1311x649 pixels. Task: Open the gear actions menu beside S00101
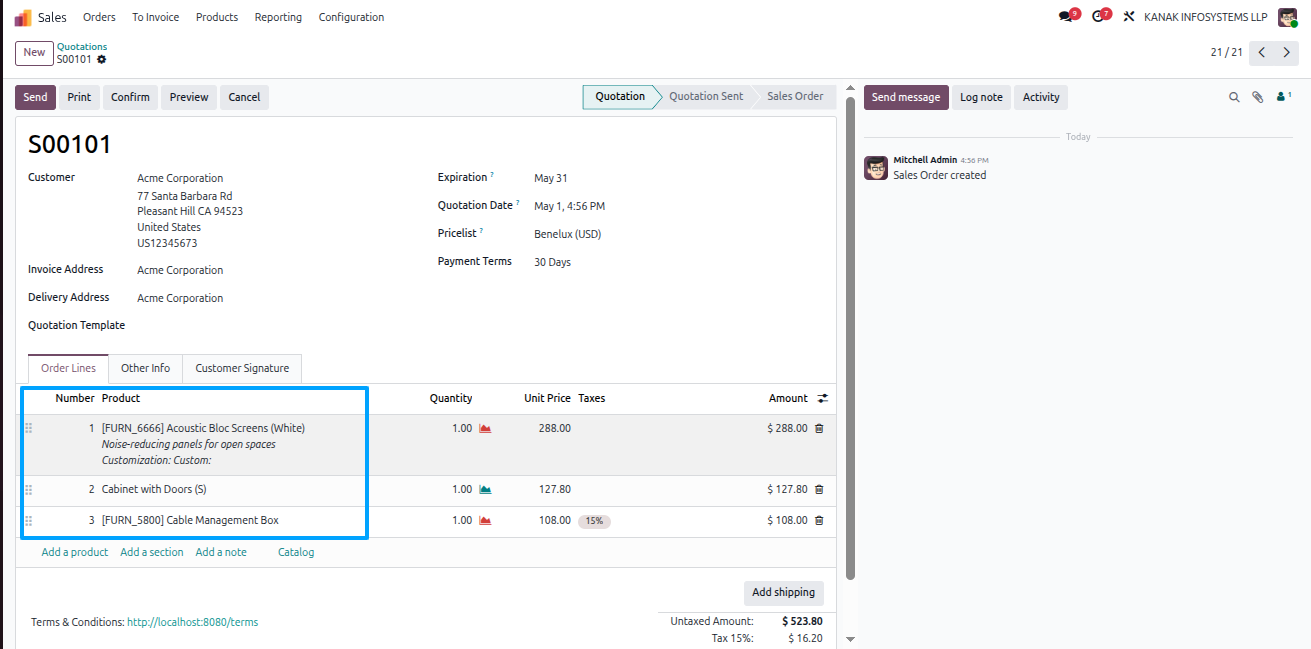point(102,60)
